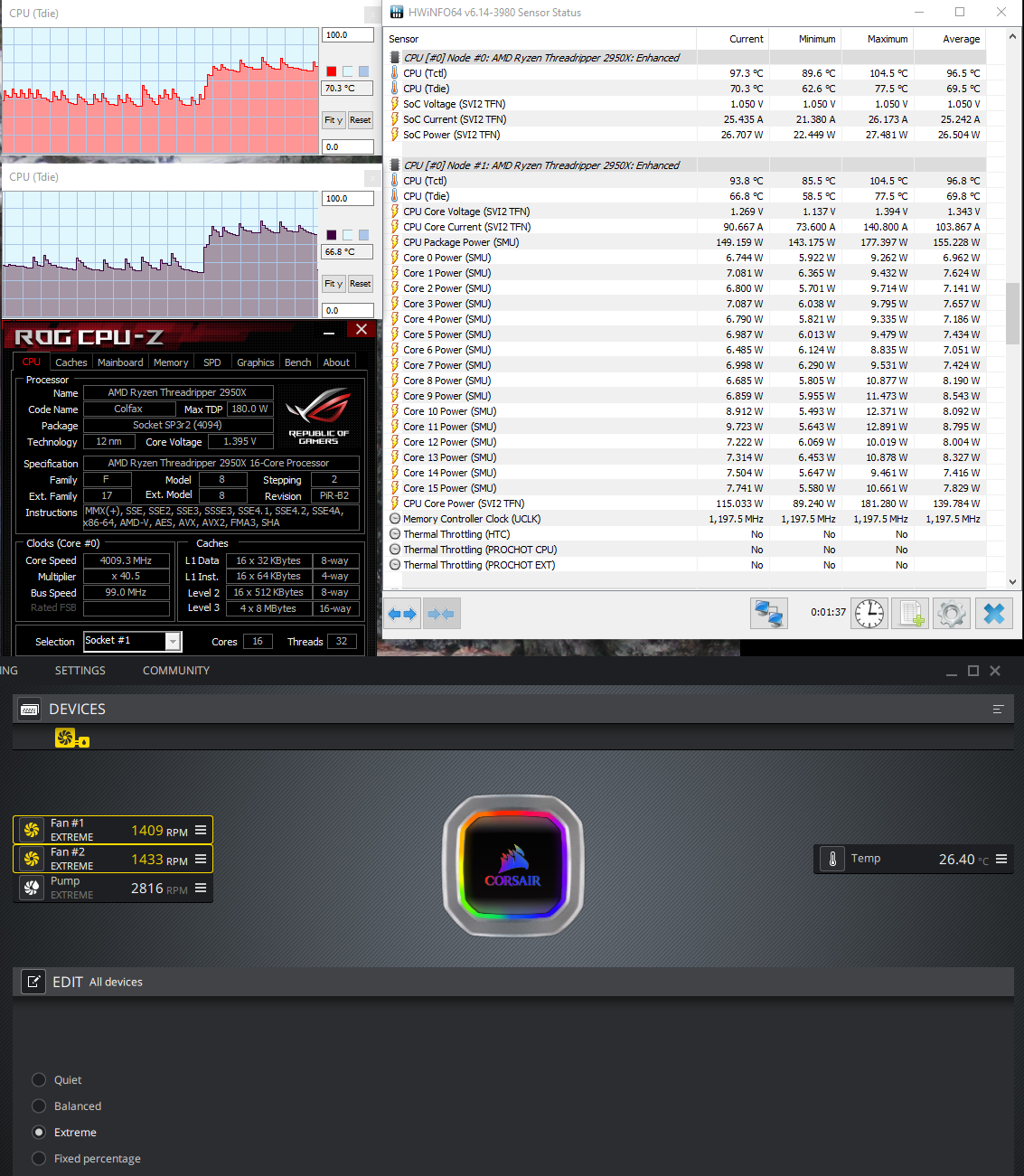Click the Fan #1 fan icon
This screenshot has width=1024, height=1176.
pos(32,830)
